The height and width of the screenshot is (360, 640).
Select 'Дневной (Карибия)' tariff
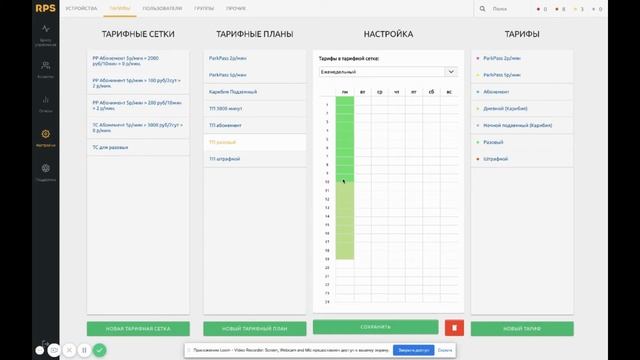click(x=522, y=109)
